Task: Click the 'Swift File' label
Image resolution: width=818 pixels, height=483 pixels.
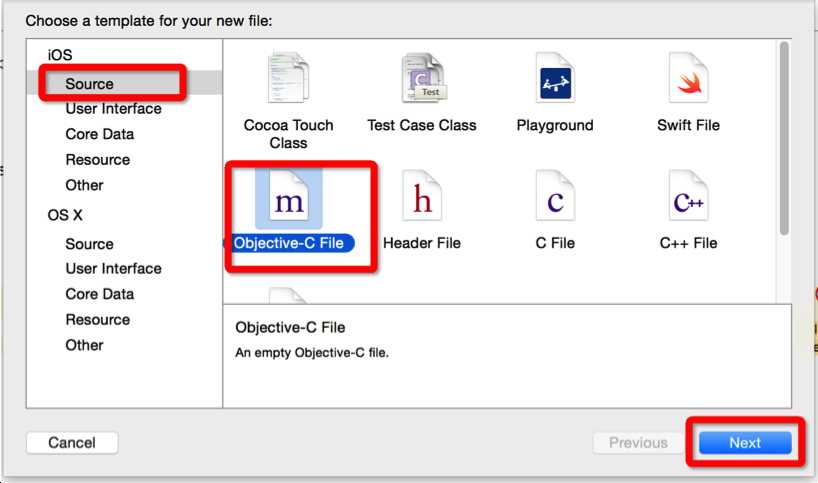Action: [689, 125]
